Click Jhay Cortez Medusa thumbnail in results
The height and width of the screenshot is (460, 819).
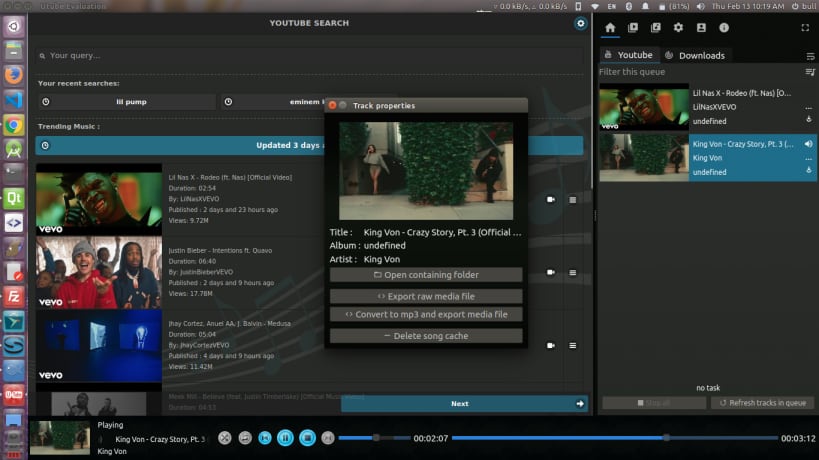[99, 345]
